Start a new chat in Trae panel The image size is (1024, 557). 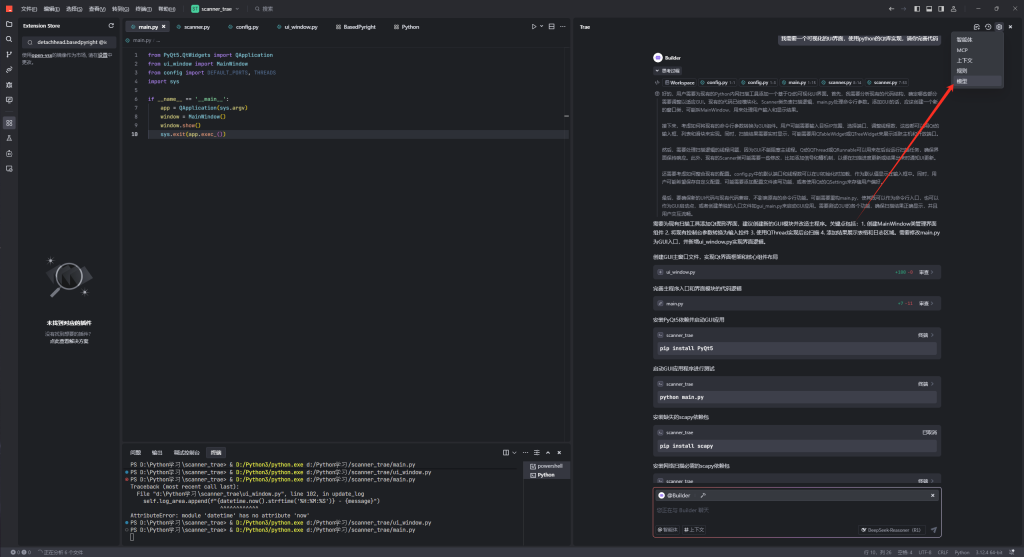point(976,27)
